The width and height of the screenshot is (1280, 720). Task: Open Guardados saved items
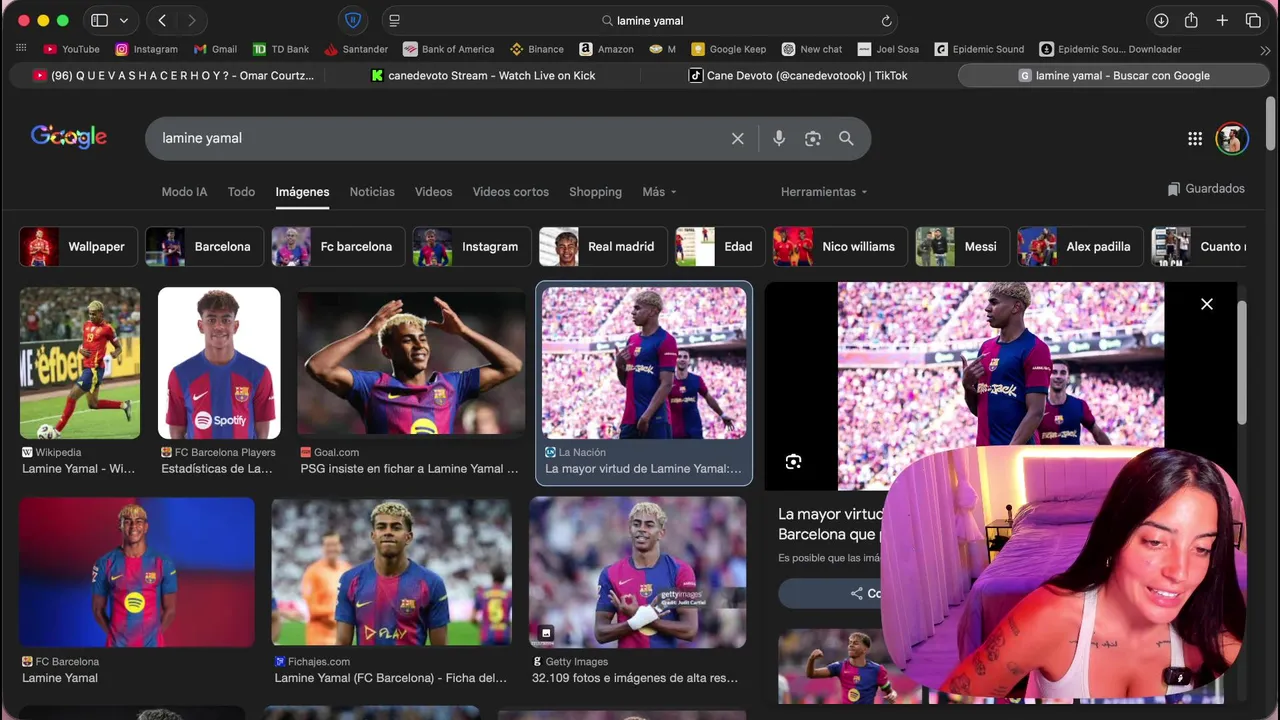[1206, 189]
